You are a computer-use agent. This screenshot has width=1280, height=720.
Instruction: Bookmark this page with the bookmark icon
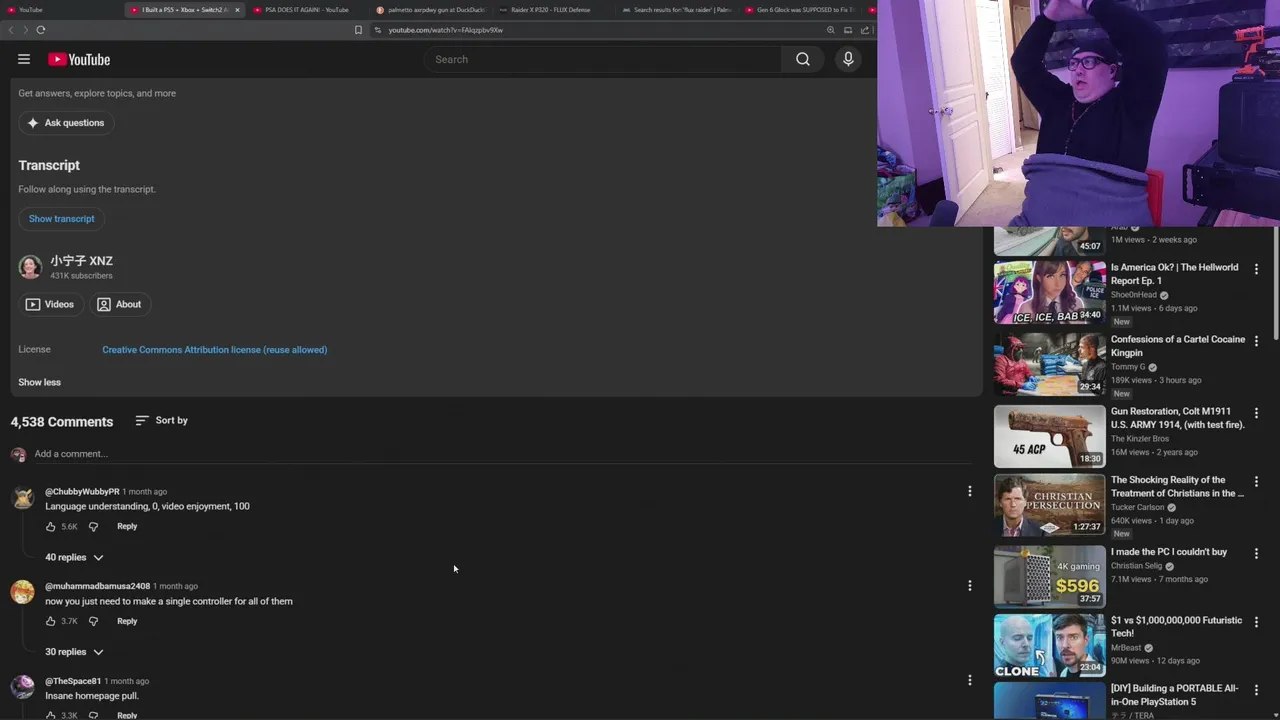(358, 30)
